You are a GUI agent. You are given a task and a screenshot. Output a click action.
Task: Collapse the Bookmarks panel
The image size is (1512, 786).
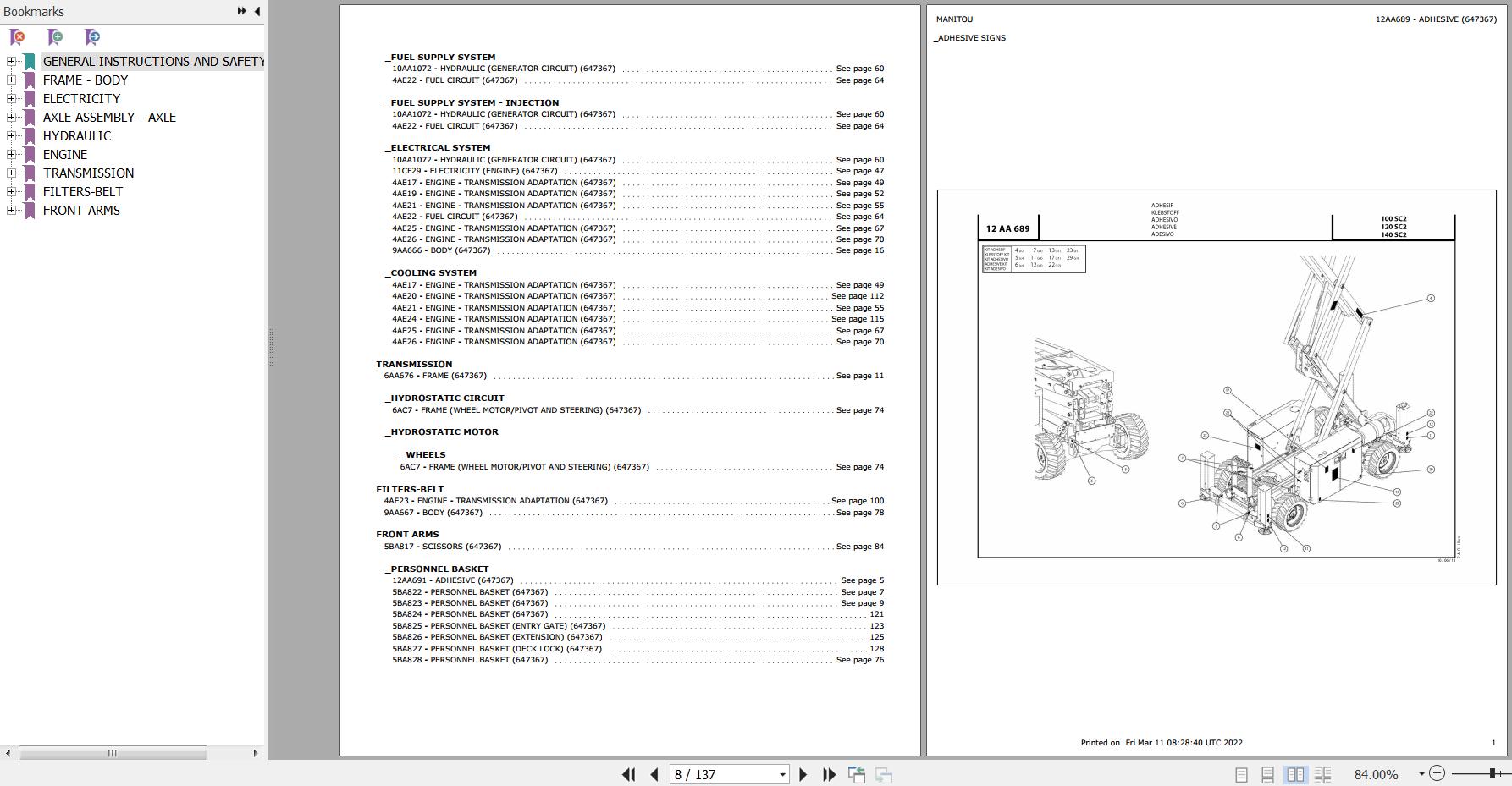(256, 11)
